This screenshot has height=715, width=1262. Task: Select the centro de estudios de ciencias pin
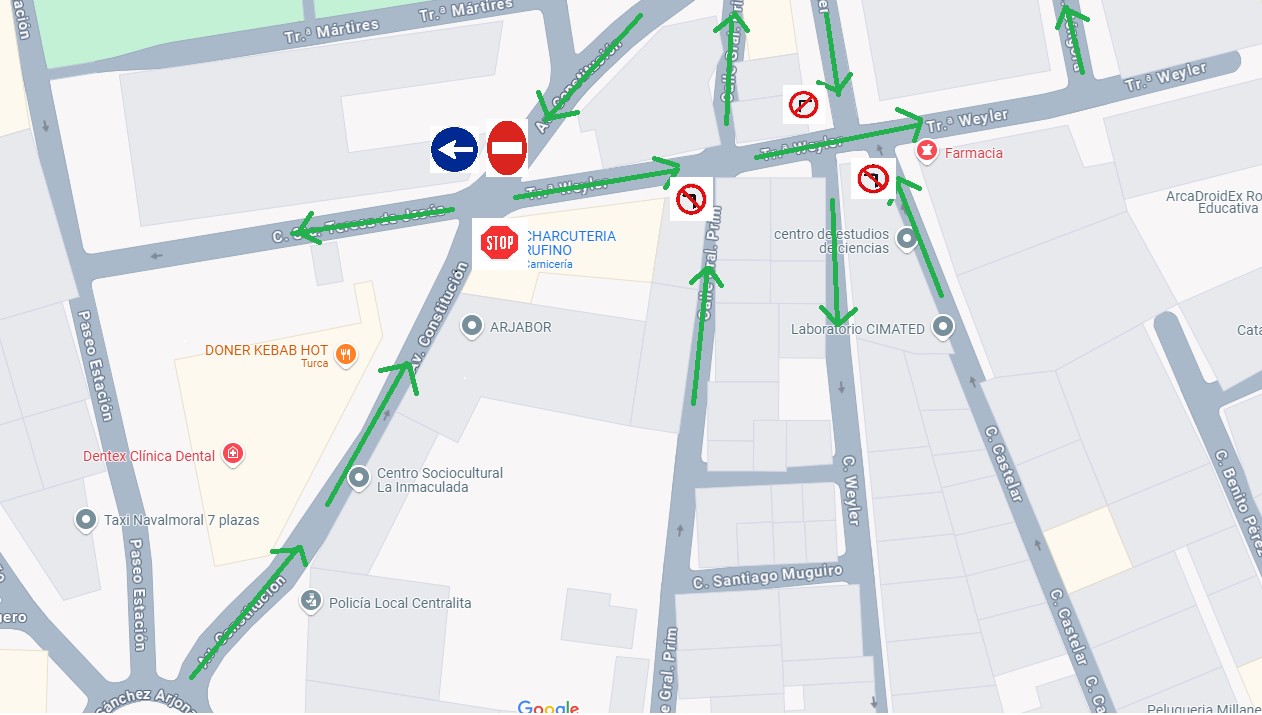click(907, 239)
